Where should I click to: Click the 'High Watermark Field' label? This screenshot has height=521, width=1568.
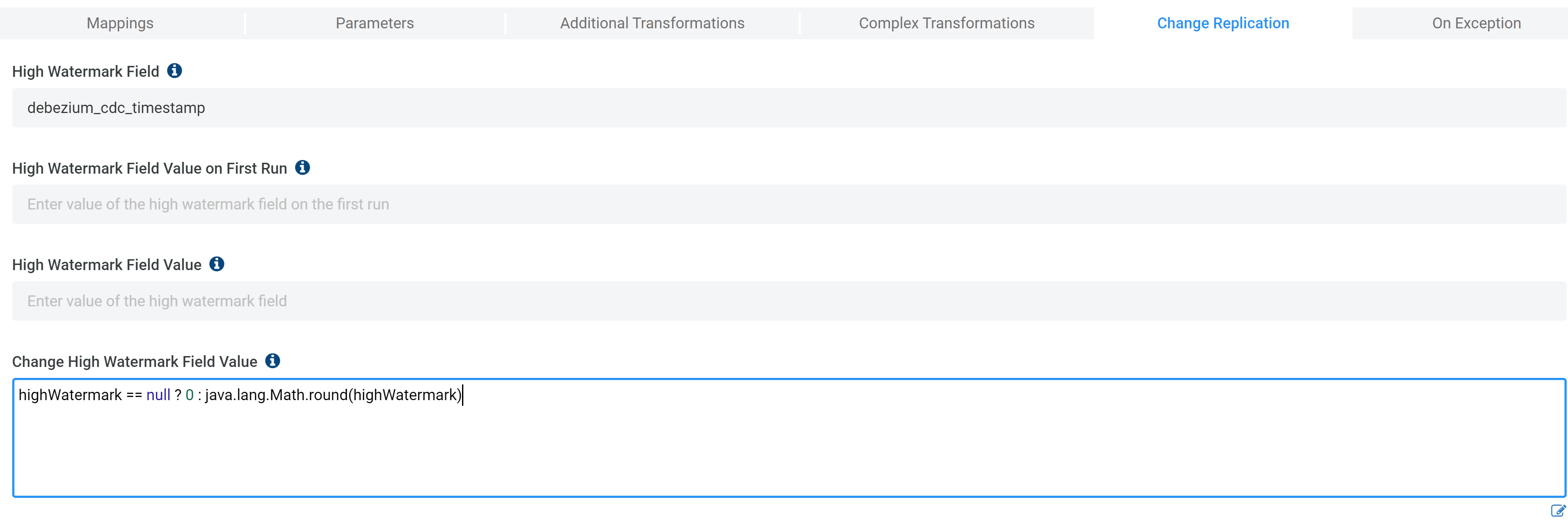(x=85, y=72)
